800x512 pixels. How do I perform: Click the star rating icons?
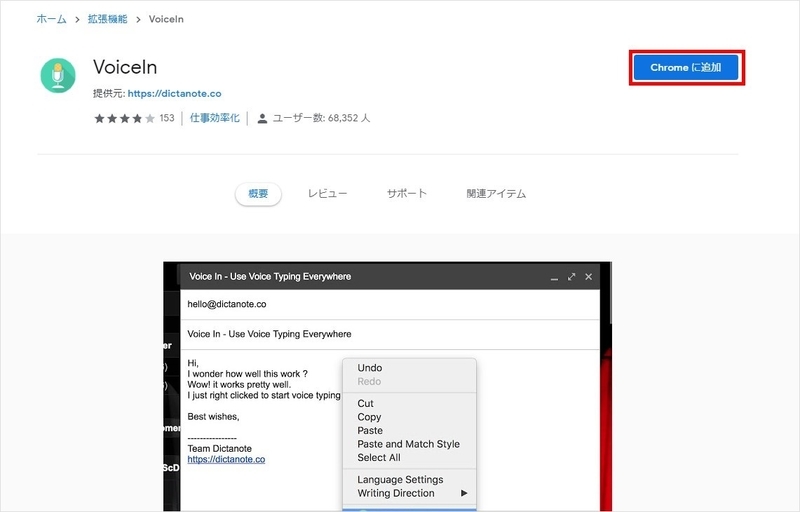[x=124, y=118]
